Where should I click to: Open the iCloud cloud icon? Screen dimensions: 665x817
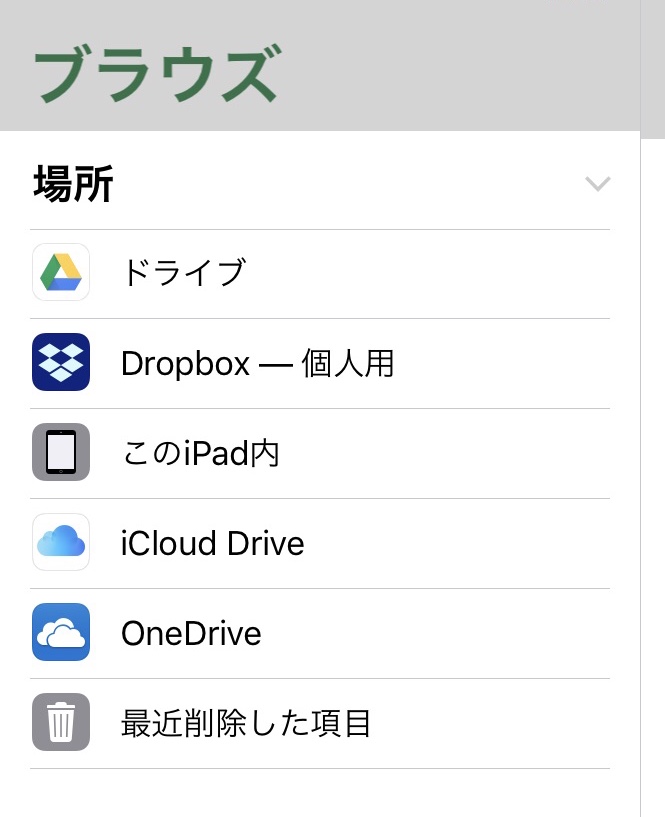point(61,542)
